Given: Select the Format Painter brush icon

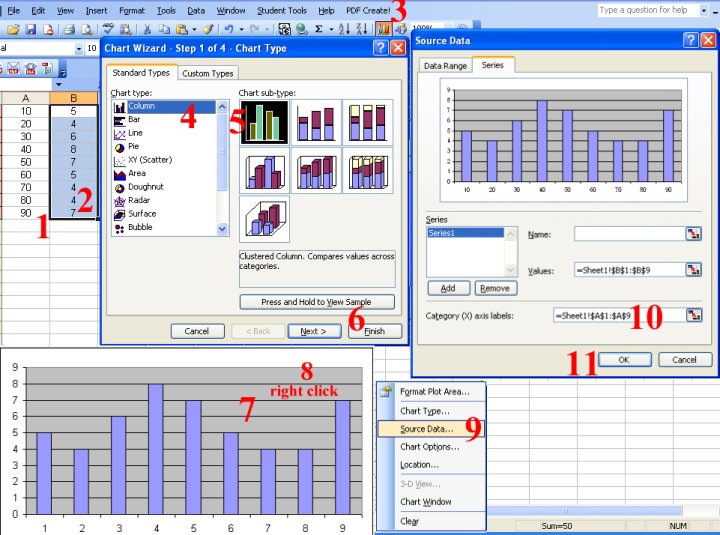Looking at the screenshot, I should 208,29.
